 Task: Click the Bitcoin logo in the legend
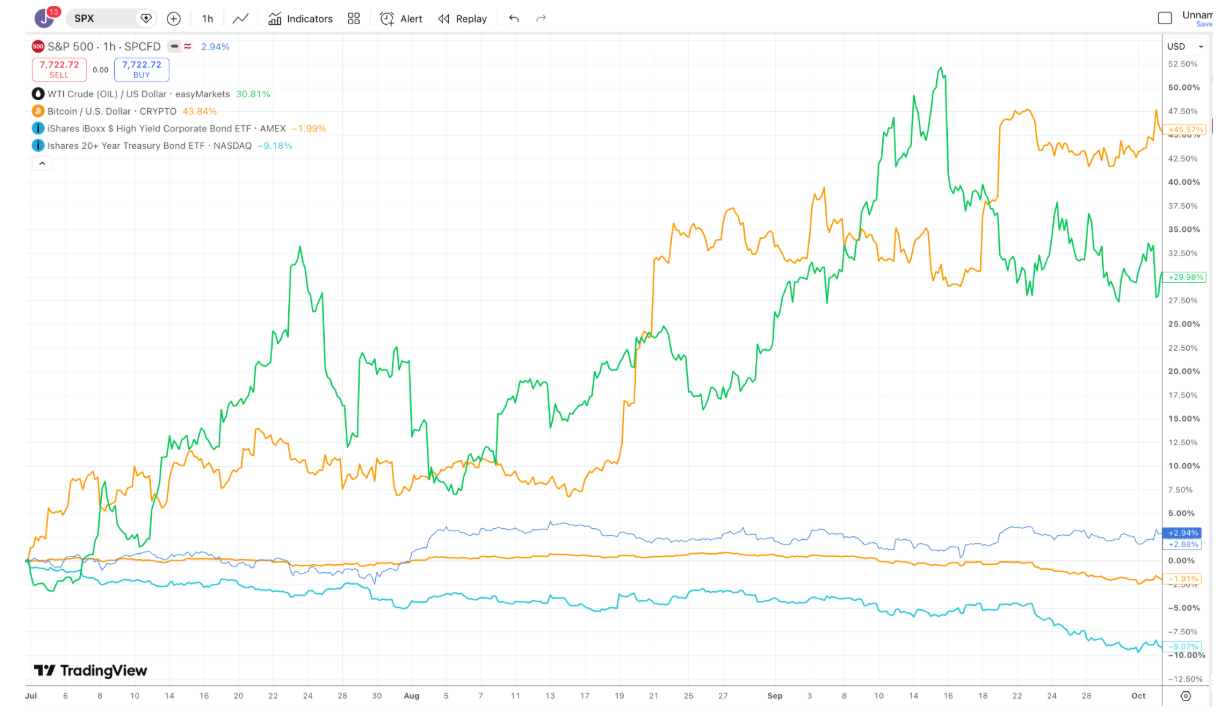tap(38, 111)
